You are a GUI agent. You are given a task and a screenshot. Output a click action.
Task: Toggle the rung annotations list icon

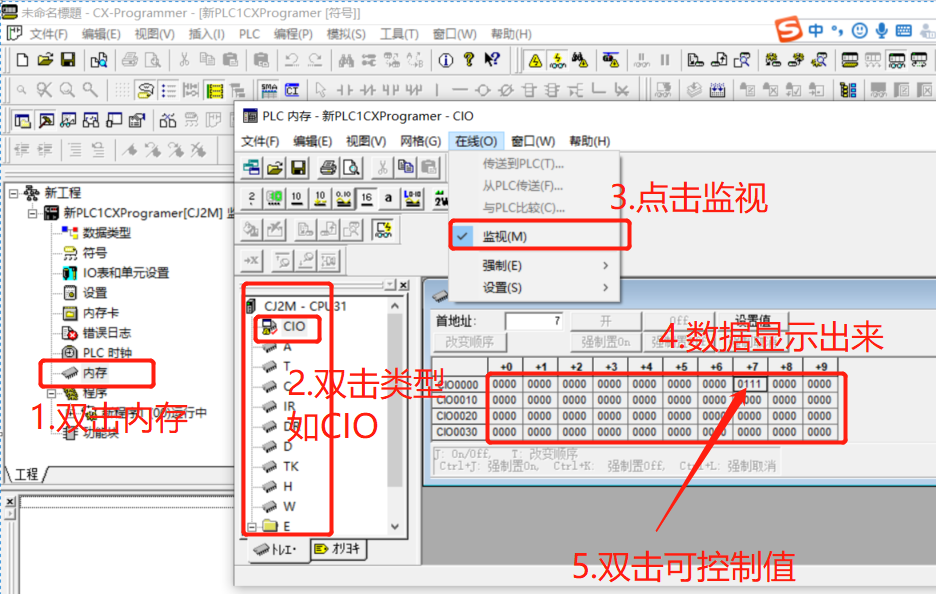click(x=168, y=90)
